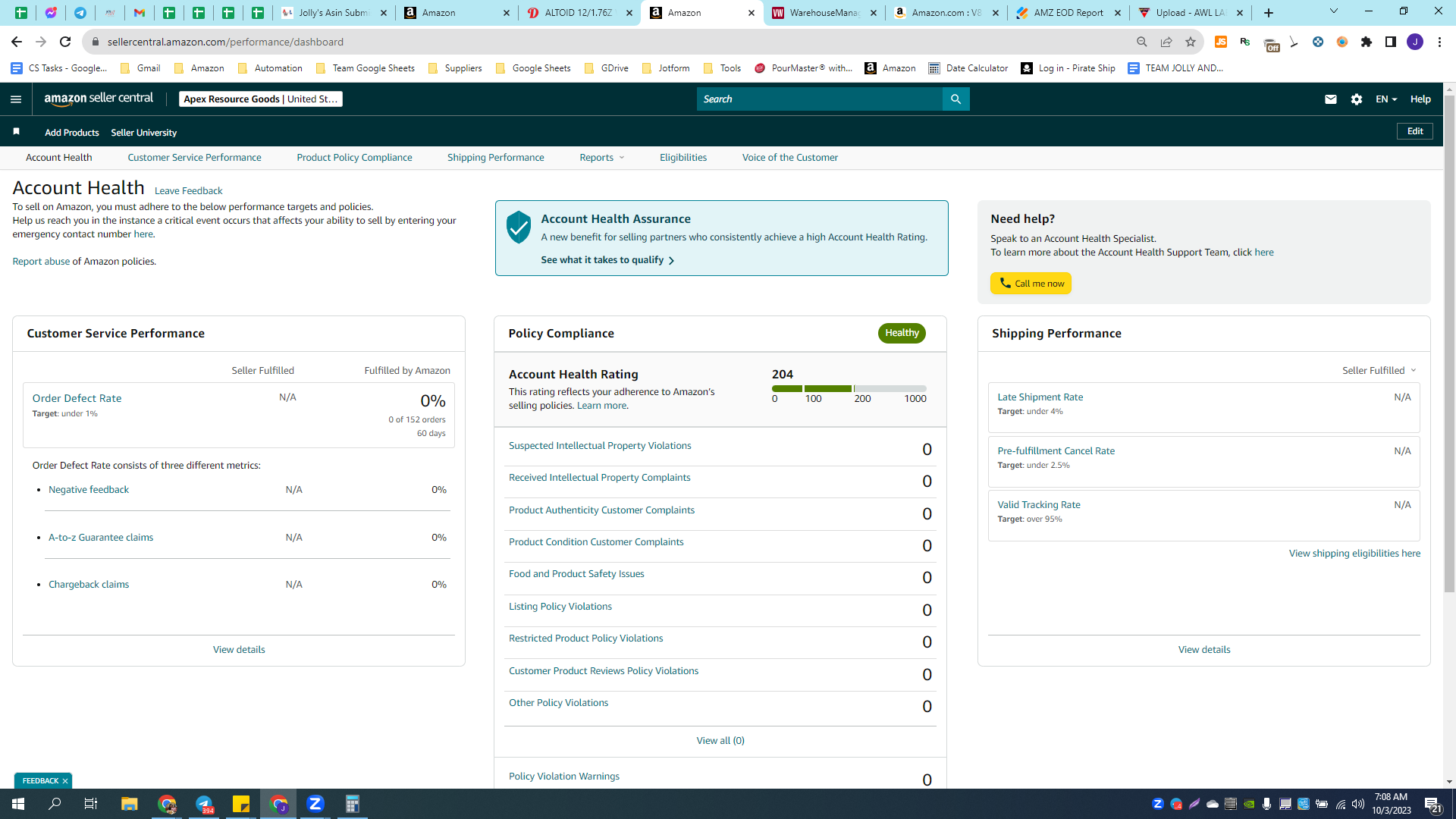Open the Negative feedback link

(89, 490)
